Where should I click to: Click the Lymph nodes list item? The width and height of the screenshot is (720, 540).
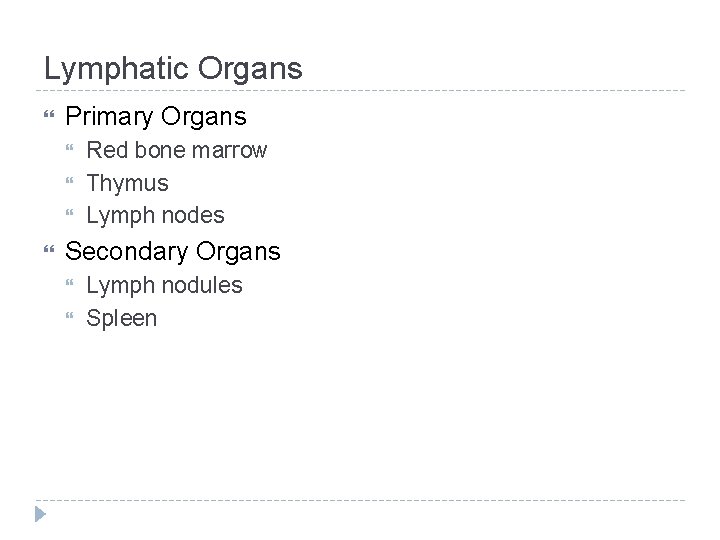[x=155, y=215]
